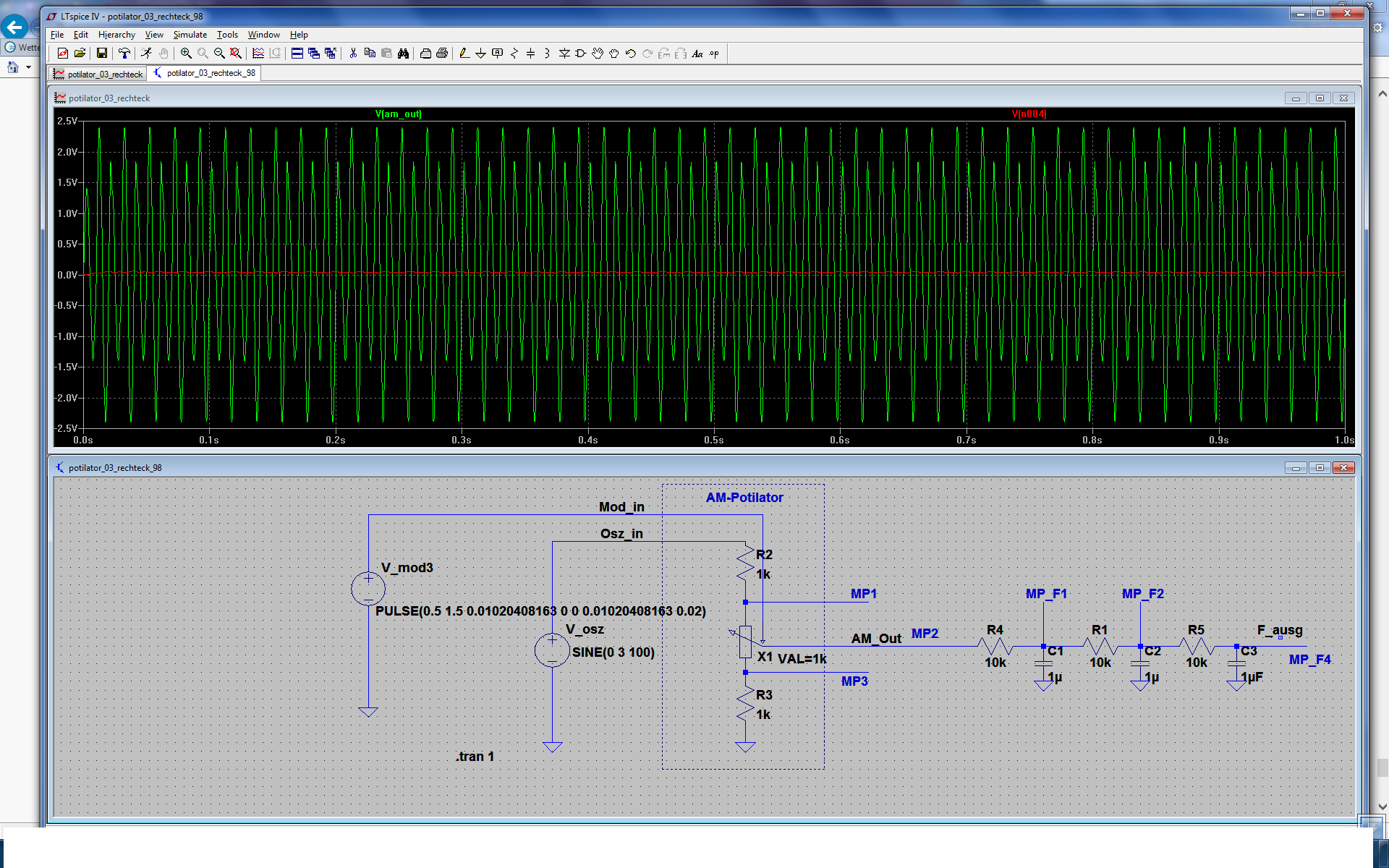Open the Simulate menu
The image size is (1389, 868).
[x=190, y=35]
